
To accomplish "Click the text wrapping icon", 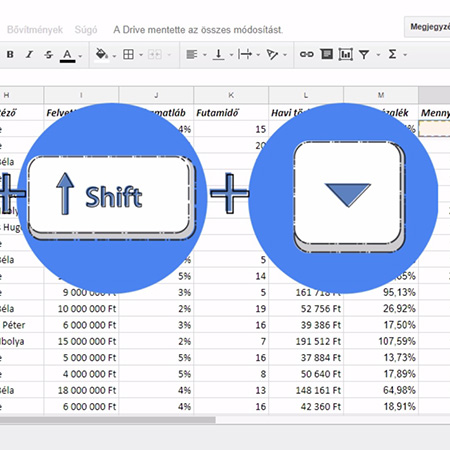I will pos(245,54).
